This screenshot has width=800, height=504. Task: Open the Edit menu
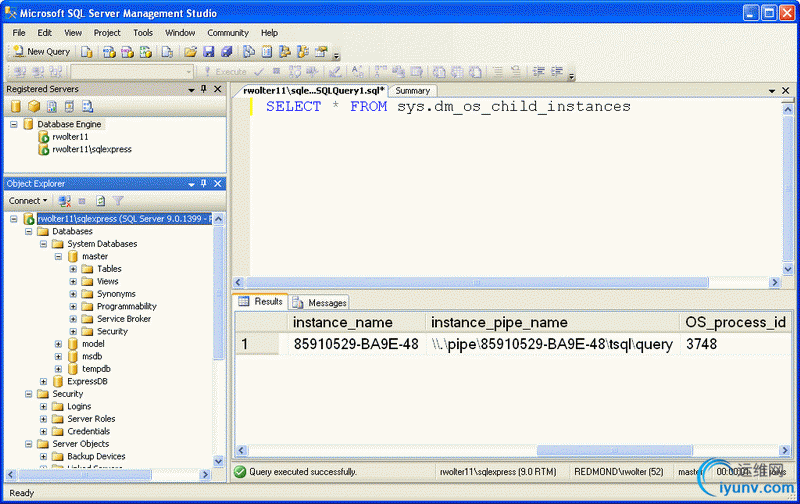pyautogui.click(x=44, y=33)
